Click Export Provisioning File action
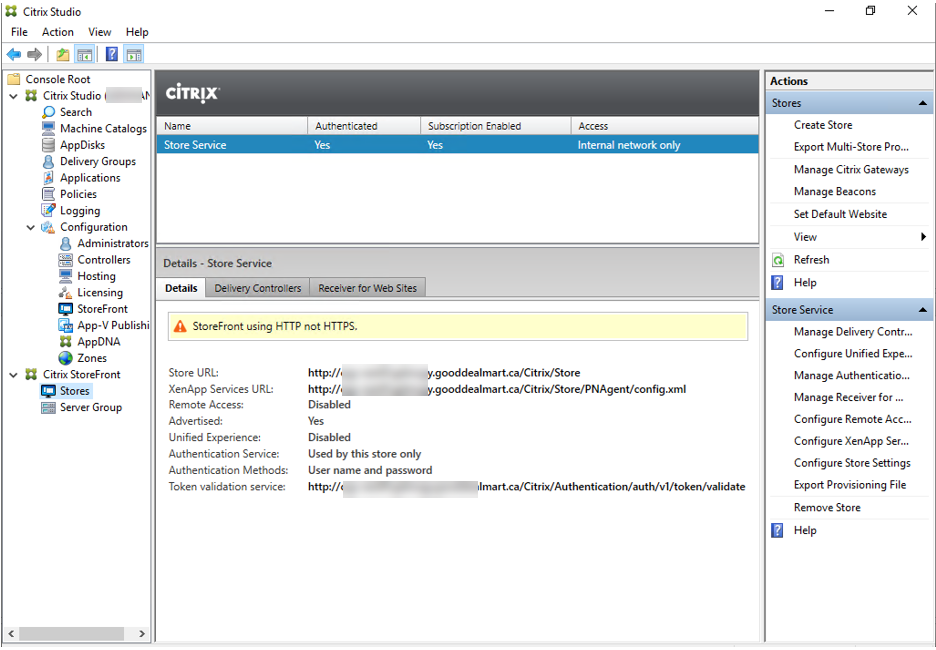The height and width of the screenshot is (650, 936). [x=849, y=485]
